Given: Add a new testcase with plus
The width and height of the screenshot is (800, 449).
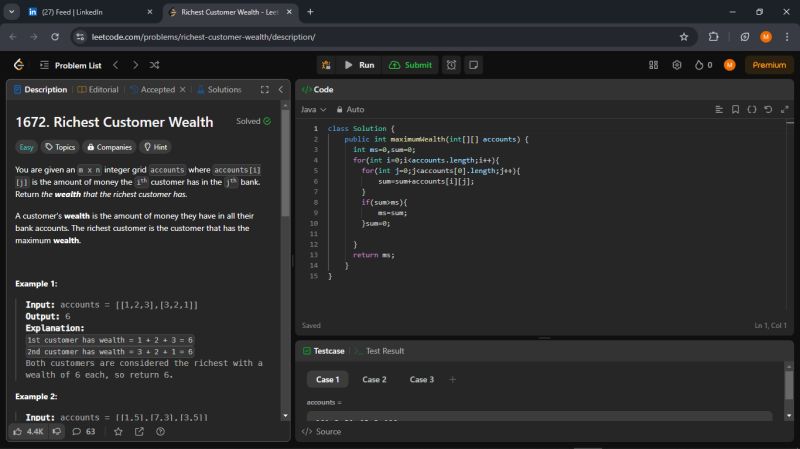Looking at the screenshot, I should point(452,380).
